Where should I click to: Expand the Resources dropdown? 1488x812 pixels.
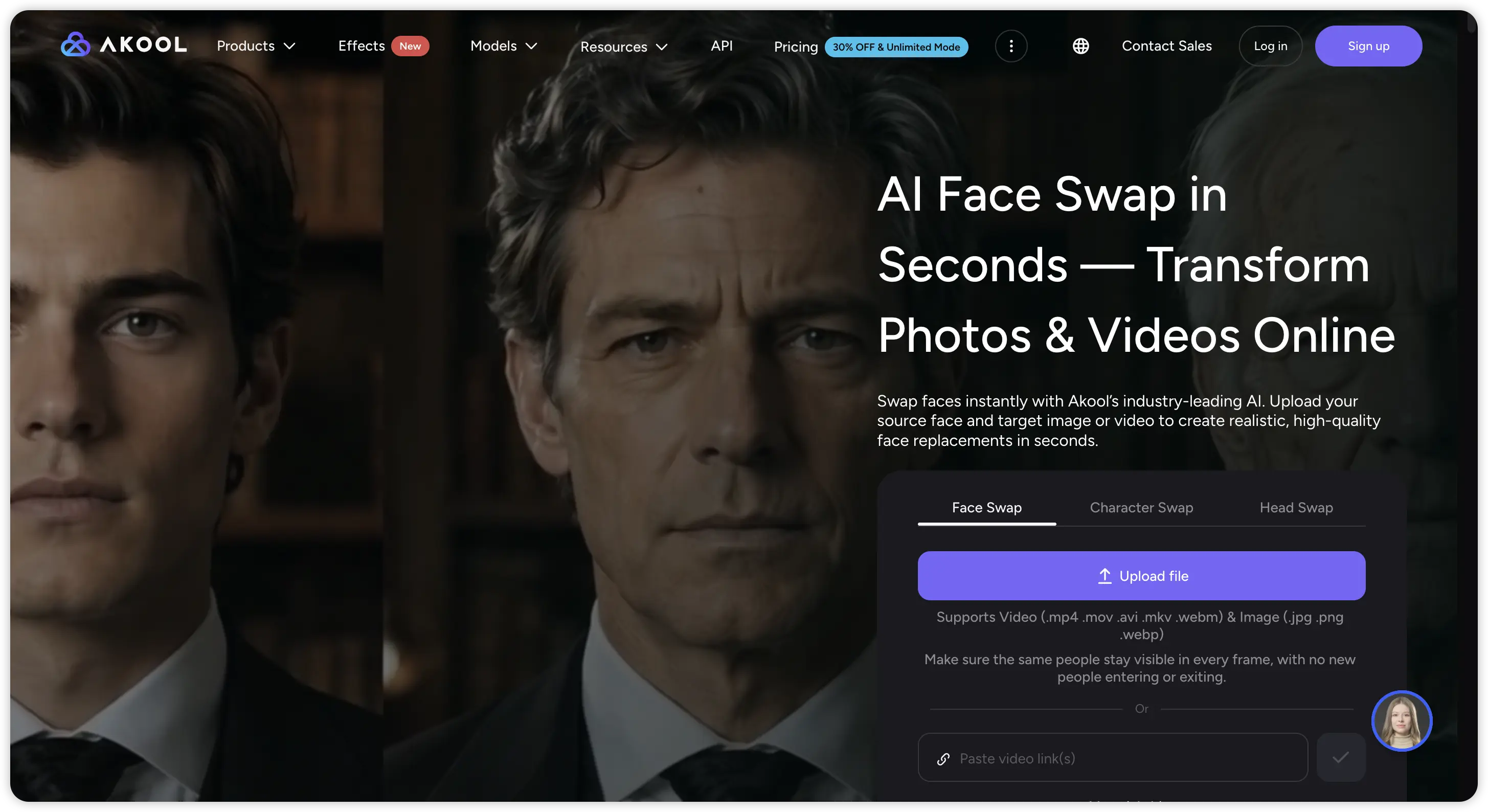click(x=624, y=47)
